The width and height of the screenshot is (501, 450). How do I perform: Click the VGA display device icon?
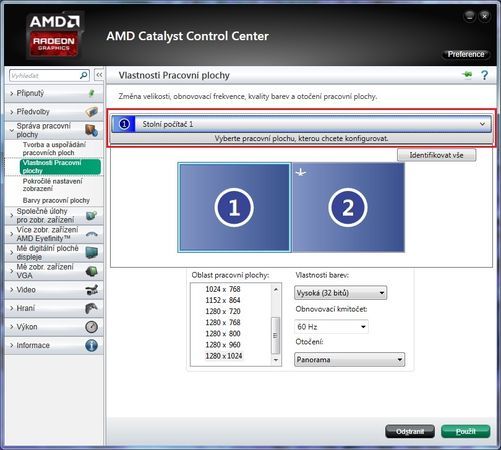(x=92, y=271)
